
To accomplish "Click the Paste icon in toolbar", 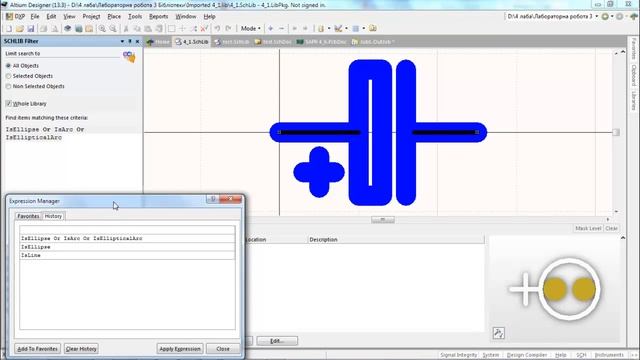I will pyautogui.click(x=148, y=29).
